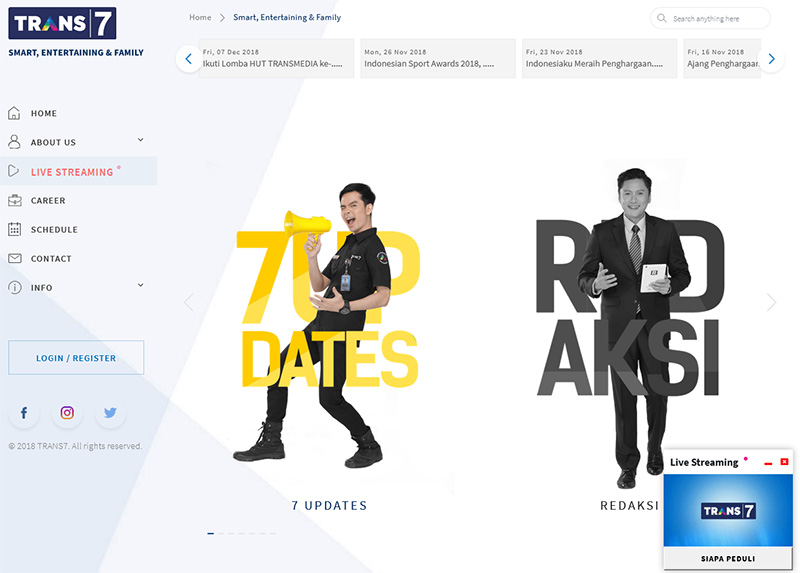Open the ABOUT US menu item
The width and height of the screenshot is (800, 573).
tap(53, 142)
